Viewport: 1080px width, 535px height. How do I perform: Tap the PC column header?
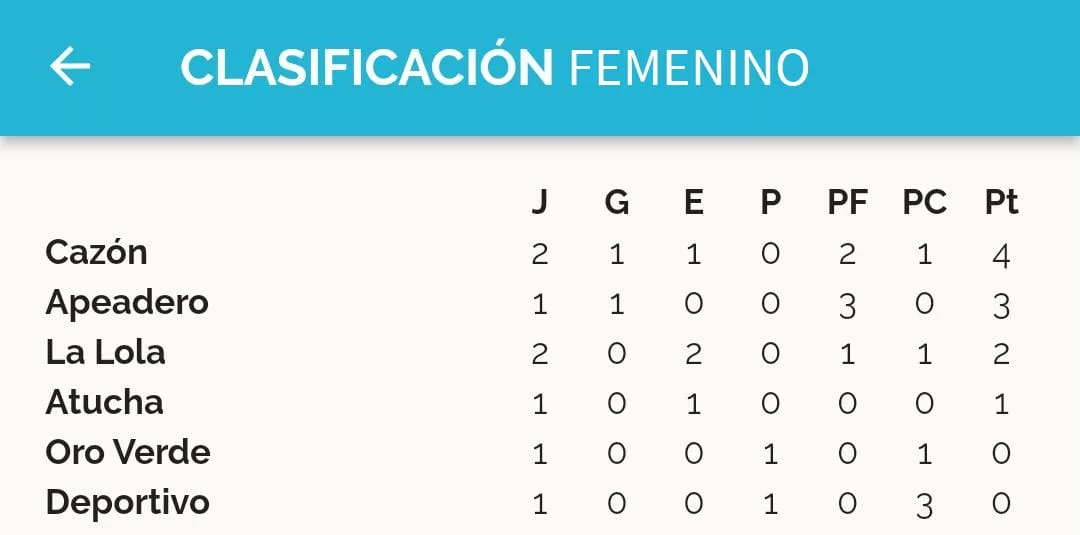pyautogui.click(x=924, y=203)
